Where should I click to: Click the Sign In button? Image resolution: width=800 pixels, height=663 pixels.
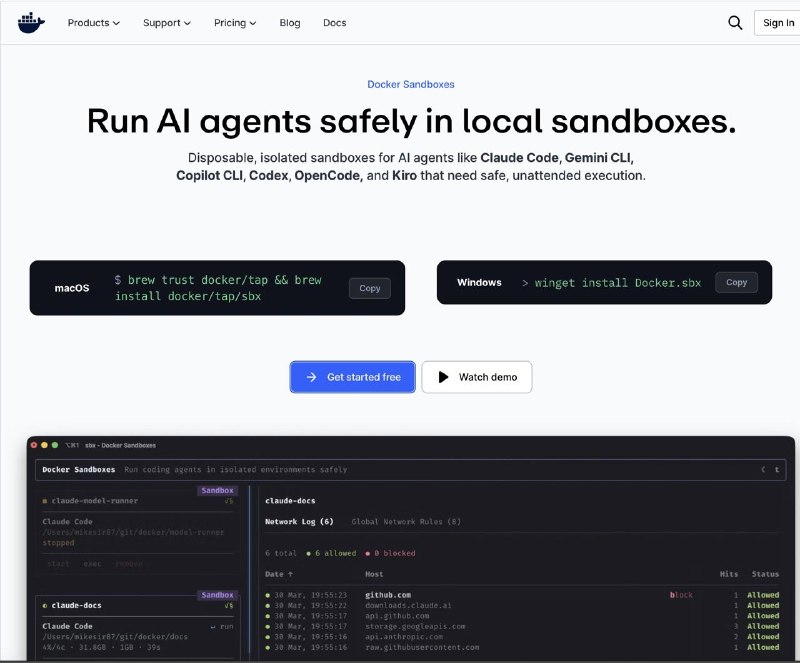pos(778,23)
